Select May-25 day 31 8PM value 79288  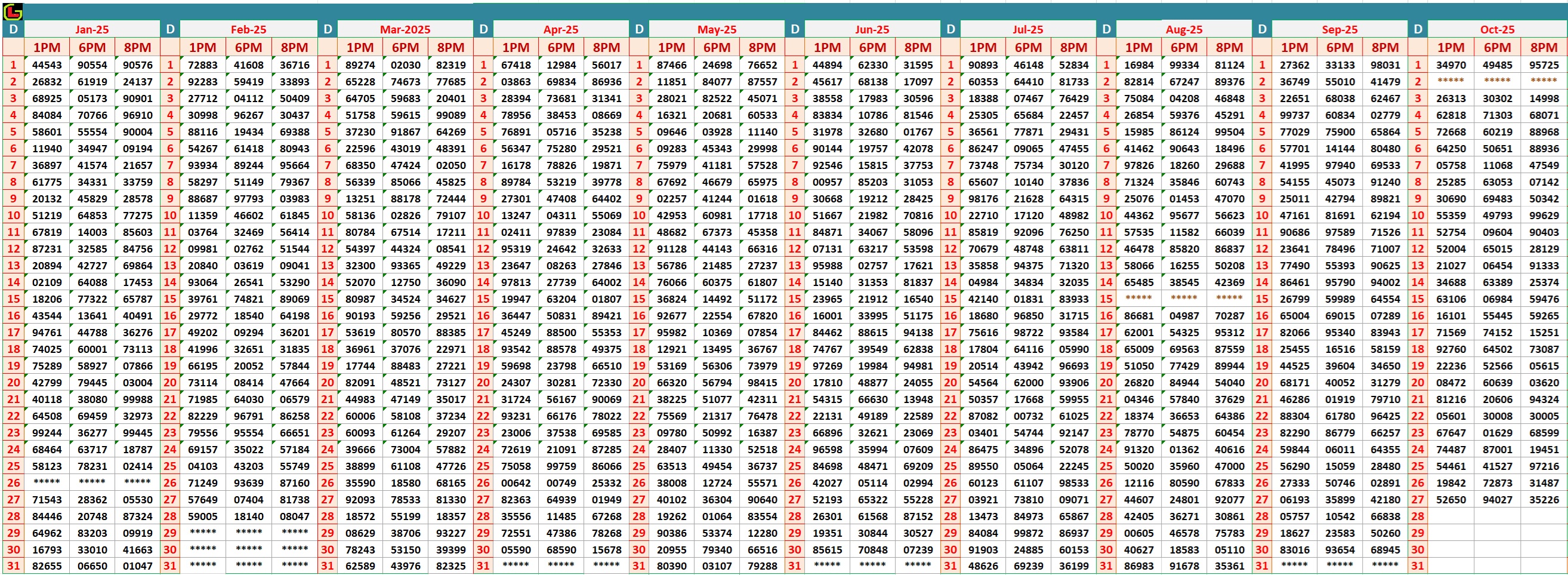[x=762, y=566]
